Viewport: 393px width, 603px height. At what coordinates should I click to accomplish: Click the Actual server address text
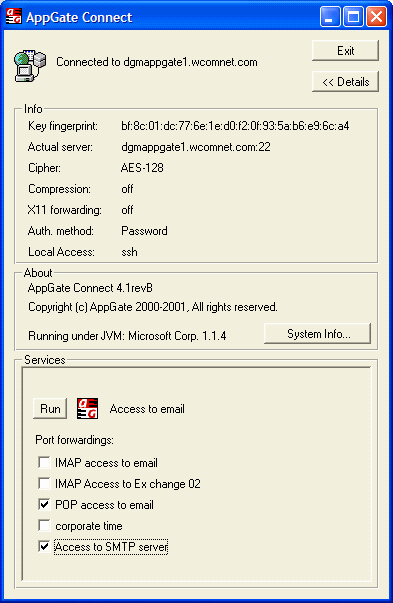[196, 147]
